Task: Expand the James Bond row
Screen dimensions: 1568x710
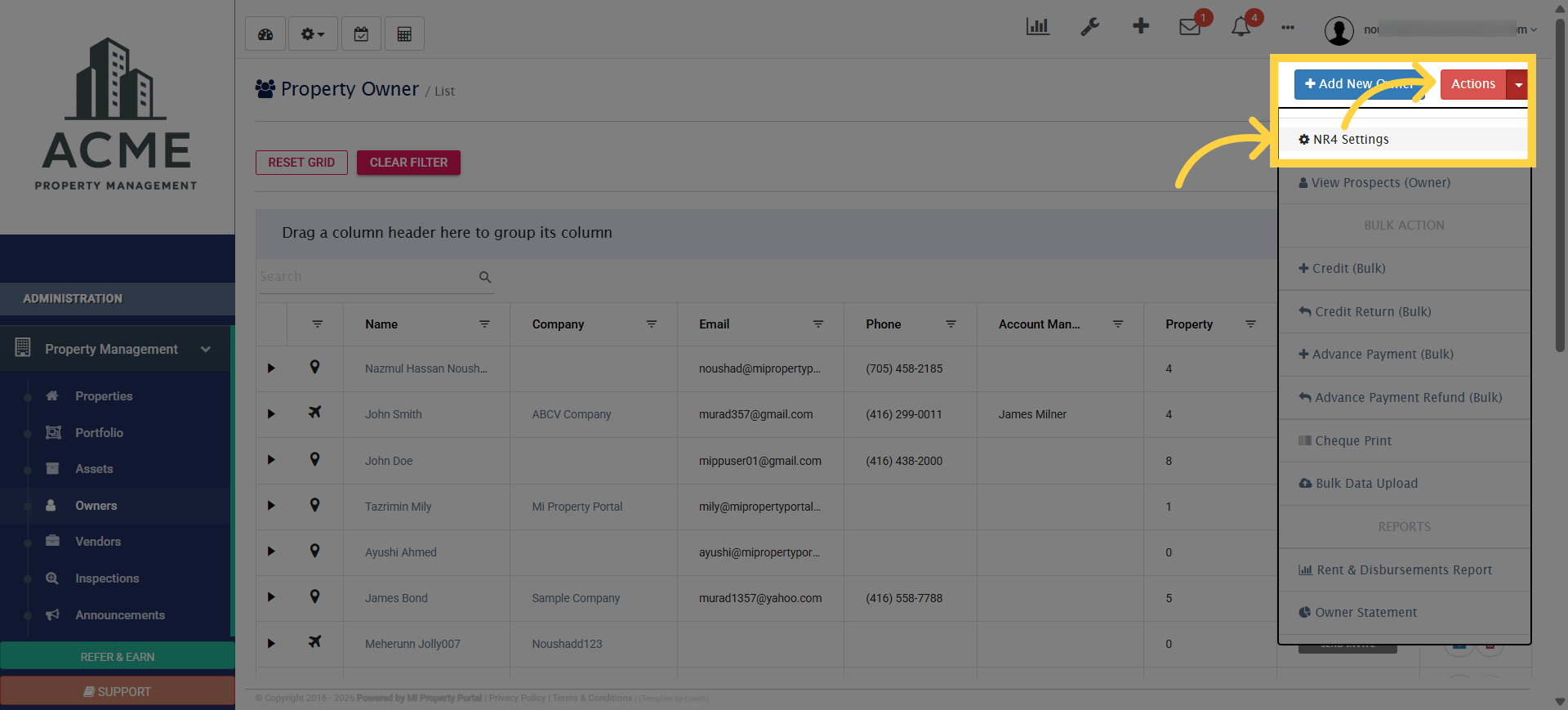Action: (271, 597)
